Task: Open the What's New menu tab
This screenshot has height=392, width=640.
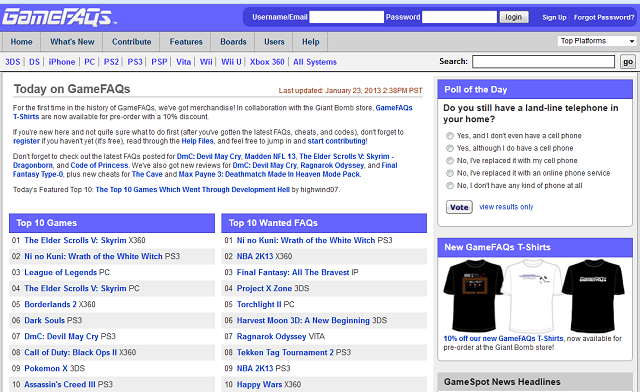Action: pos(72,42)
